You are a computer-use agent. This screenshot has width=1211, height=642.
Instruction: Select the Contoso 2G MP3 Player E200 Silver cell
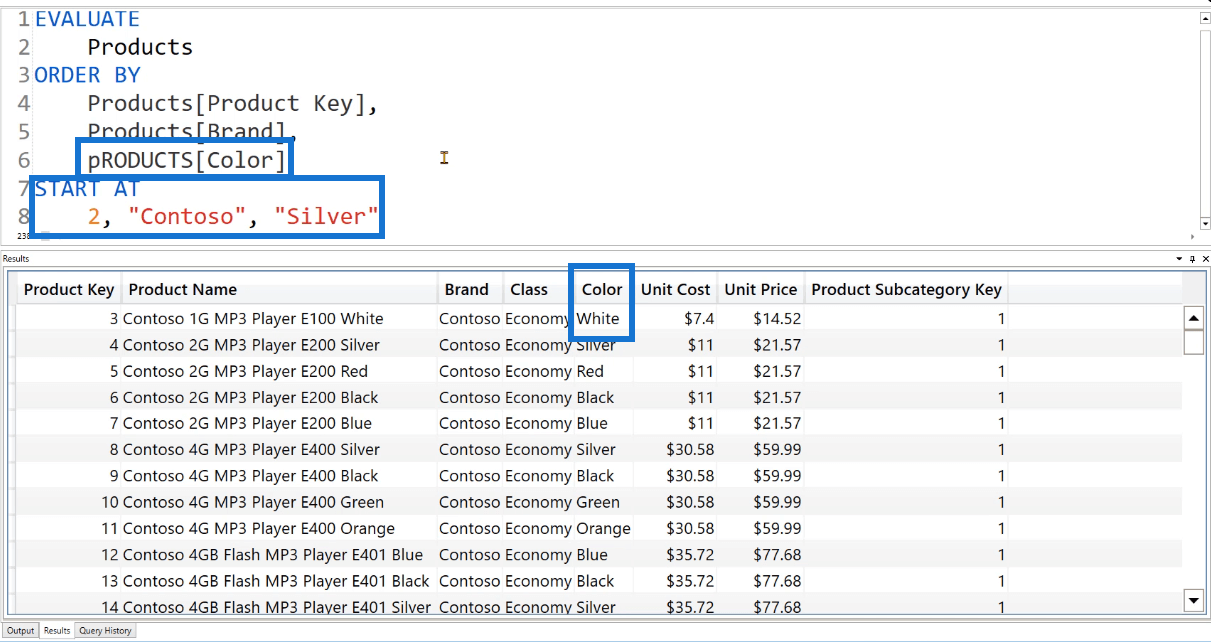pos(279,345)
